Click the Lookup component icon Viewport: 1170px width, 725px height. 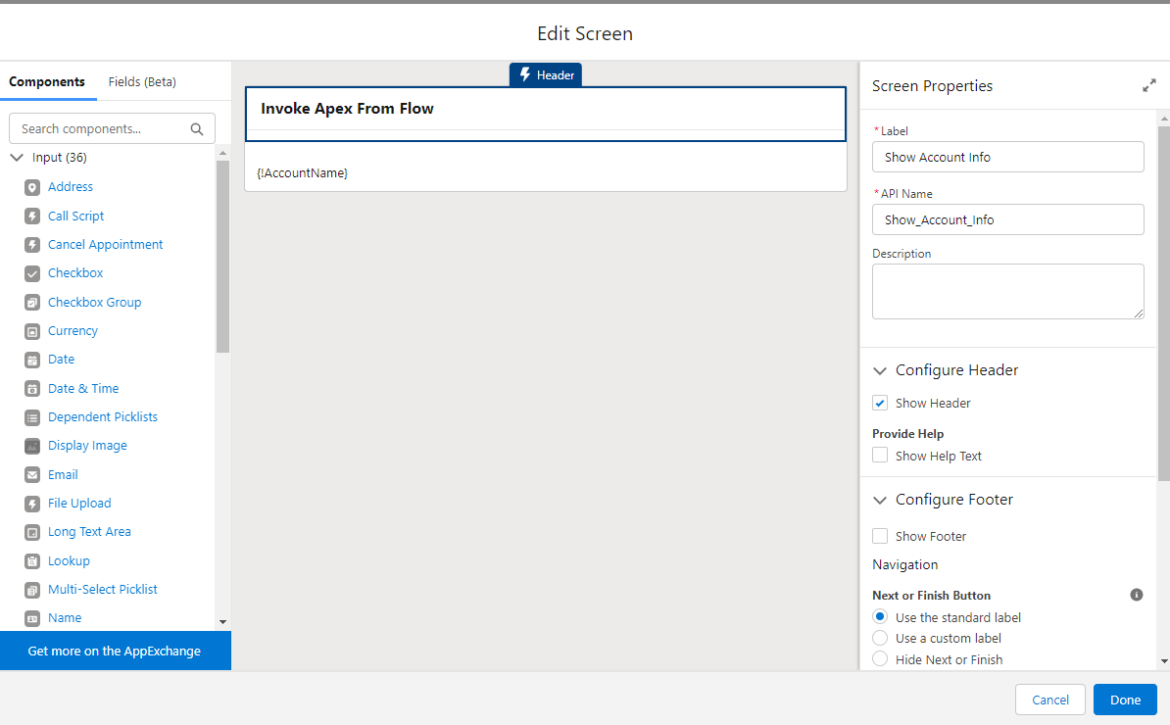33,560
